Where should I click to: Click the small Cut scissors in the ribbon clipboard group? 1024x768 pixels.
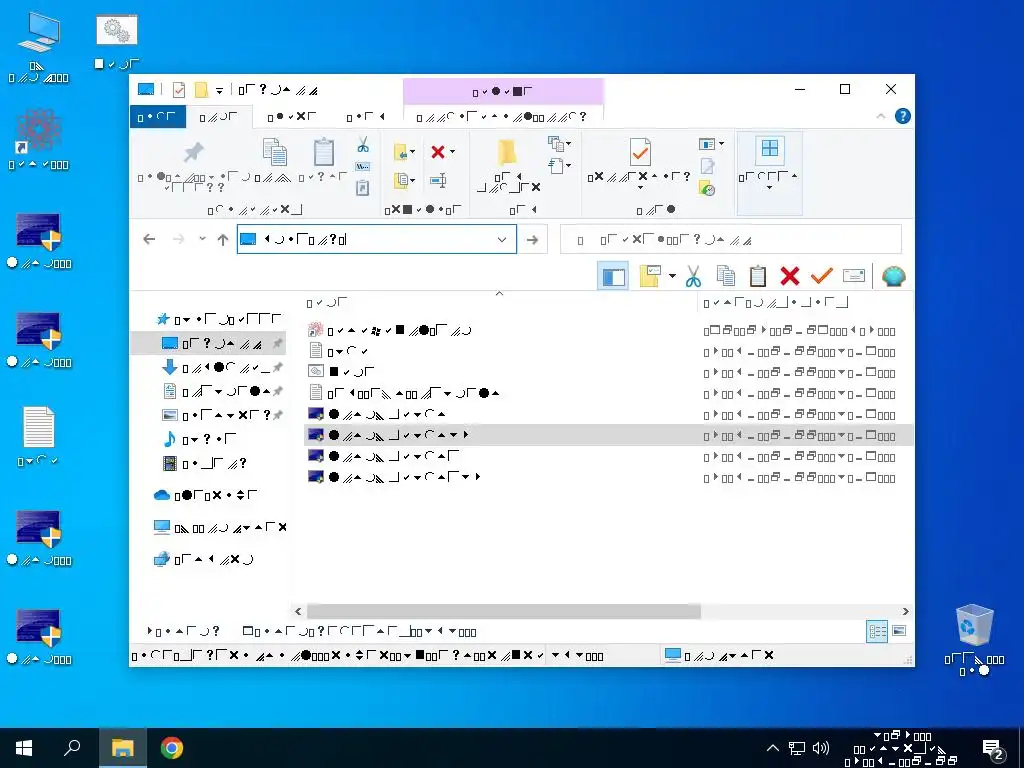point(363,144)
